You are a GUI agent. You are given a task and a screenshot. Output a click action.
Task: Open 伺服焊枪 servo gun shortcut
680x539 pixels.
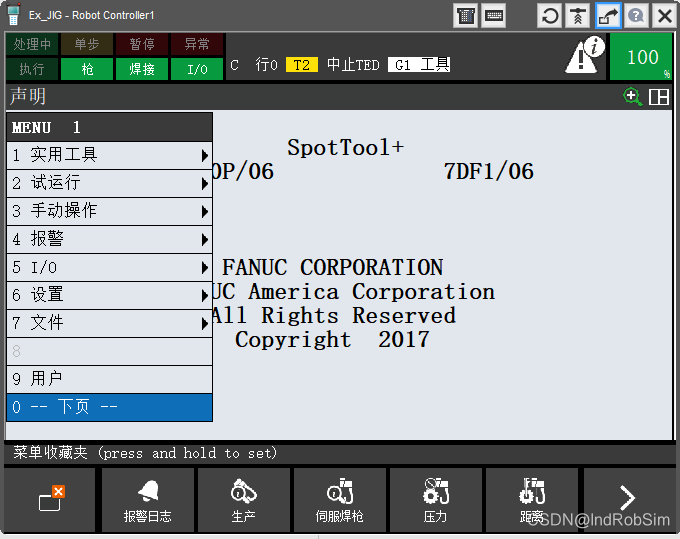340,500
